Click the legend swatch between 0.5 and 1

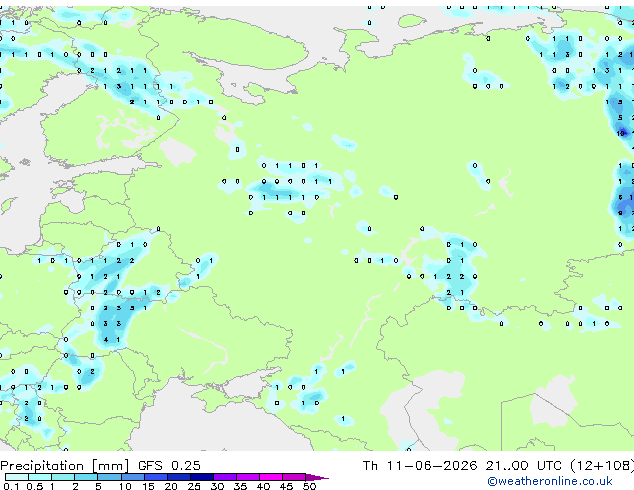tap(40, 477)
